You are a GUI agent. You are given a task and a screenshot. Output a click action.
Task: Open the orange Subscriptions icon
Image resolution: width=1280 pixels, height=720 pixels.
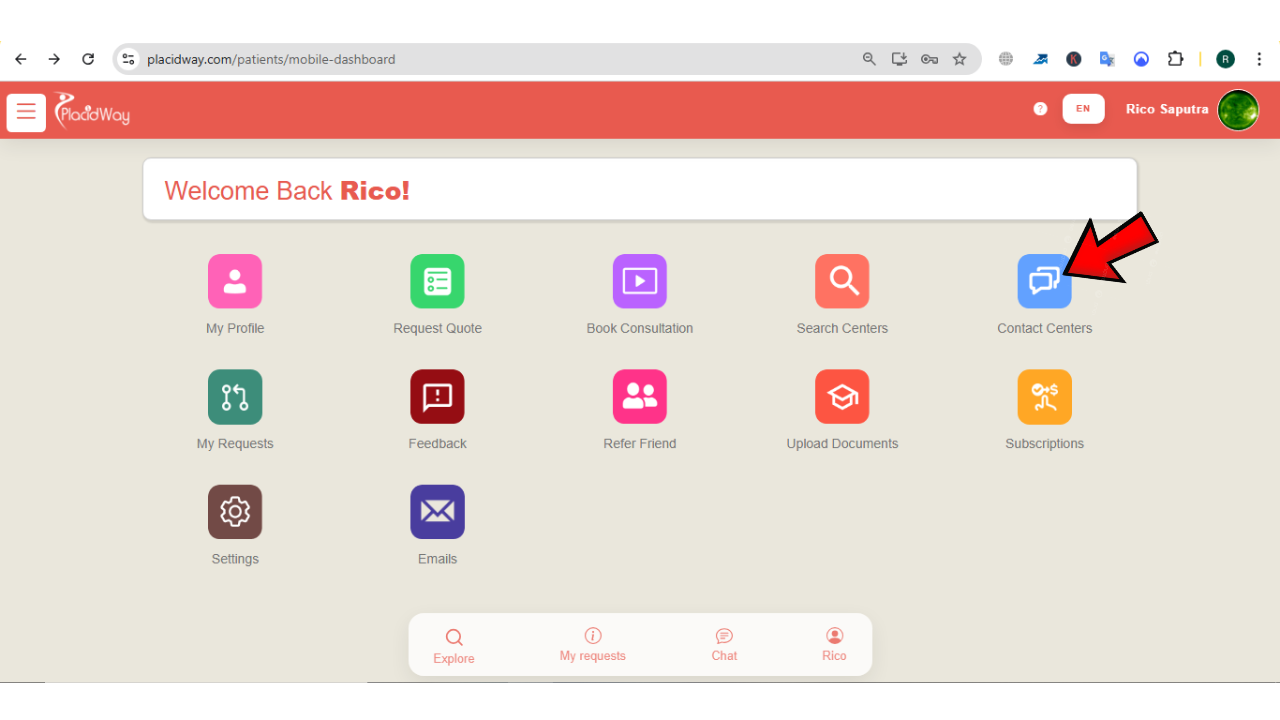1044,397
